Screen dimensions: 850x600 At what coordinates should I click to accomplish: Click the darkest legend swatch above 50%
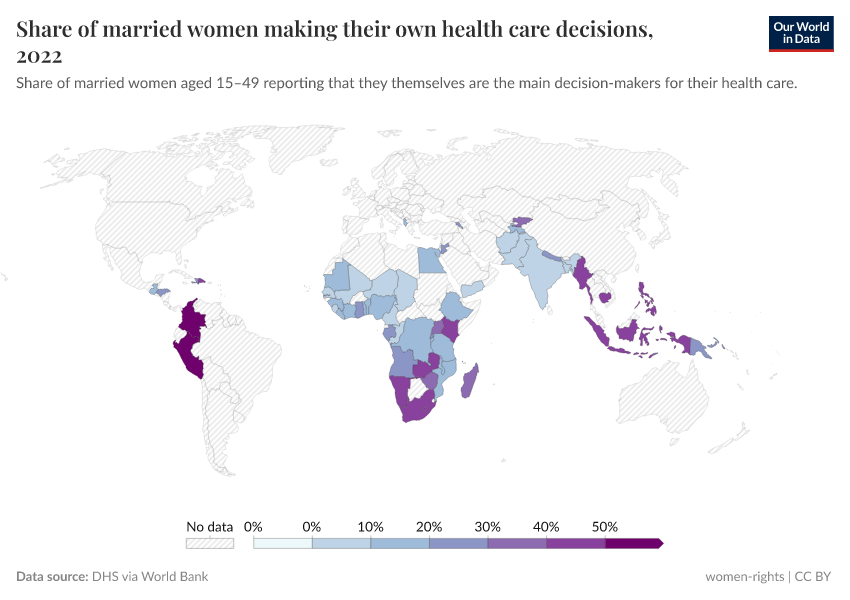pos(632,543)
